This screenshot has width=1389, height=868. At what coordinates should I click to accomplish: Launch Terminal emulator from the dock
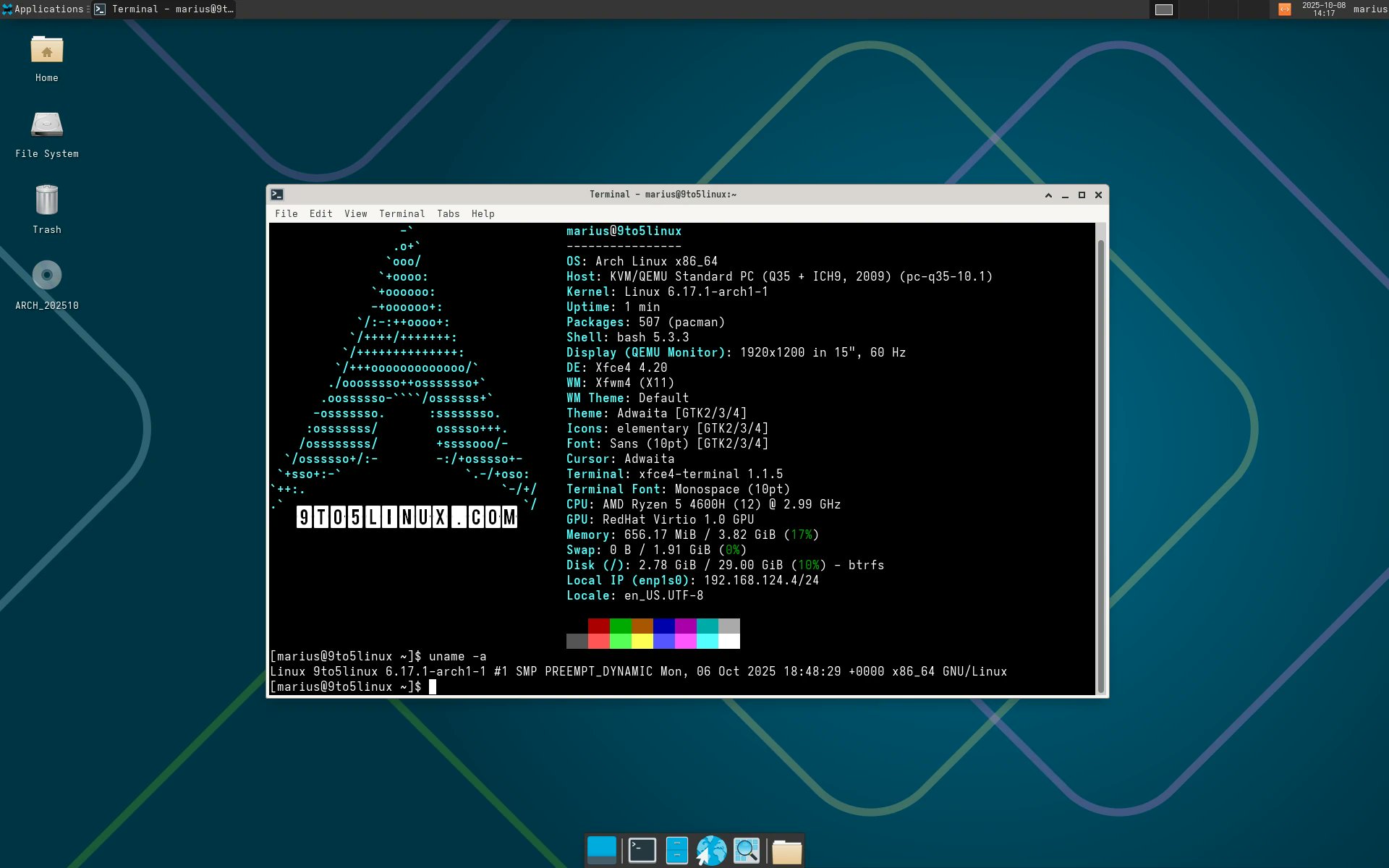click(x=642, y=851)
